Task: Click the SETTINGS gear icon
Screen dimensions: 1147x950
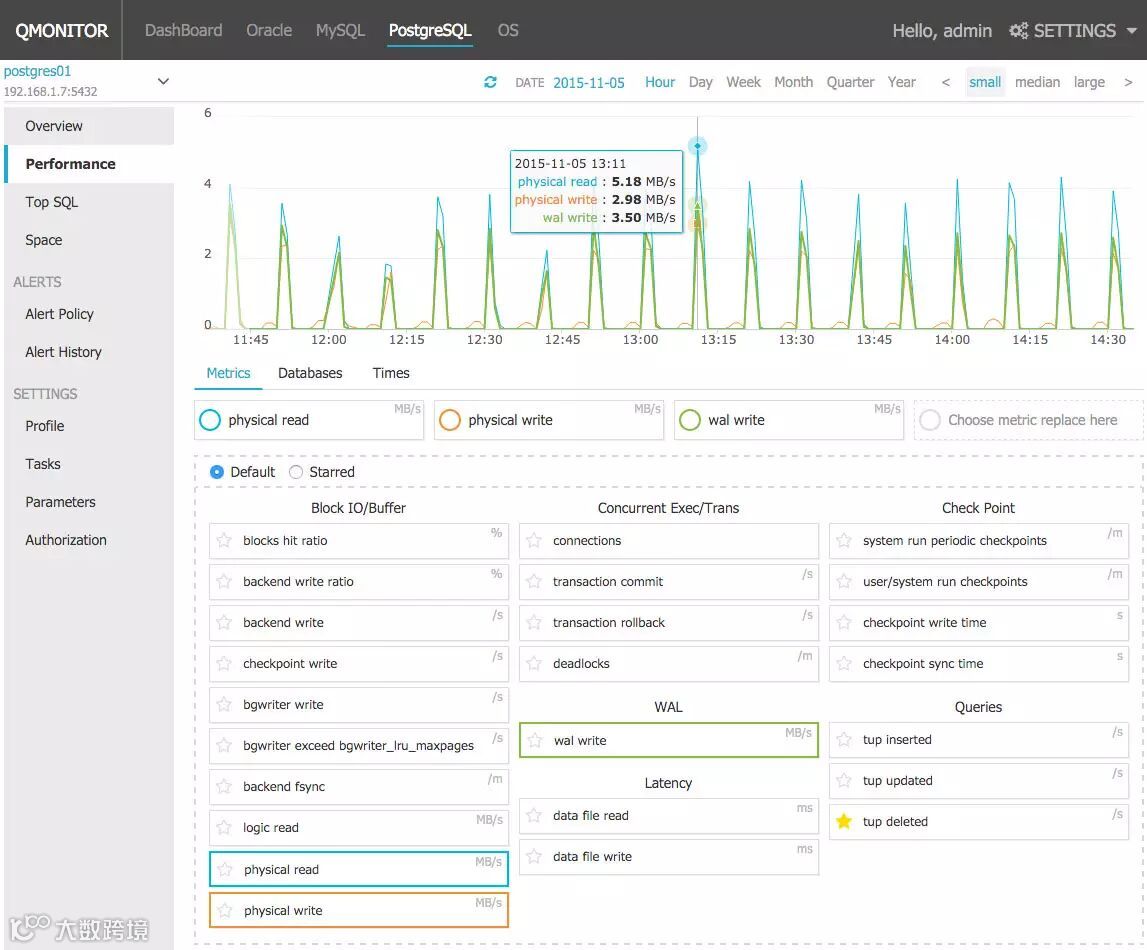Action: [x=1018, y=31]
